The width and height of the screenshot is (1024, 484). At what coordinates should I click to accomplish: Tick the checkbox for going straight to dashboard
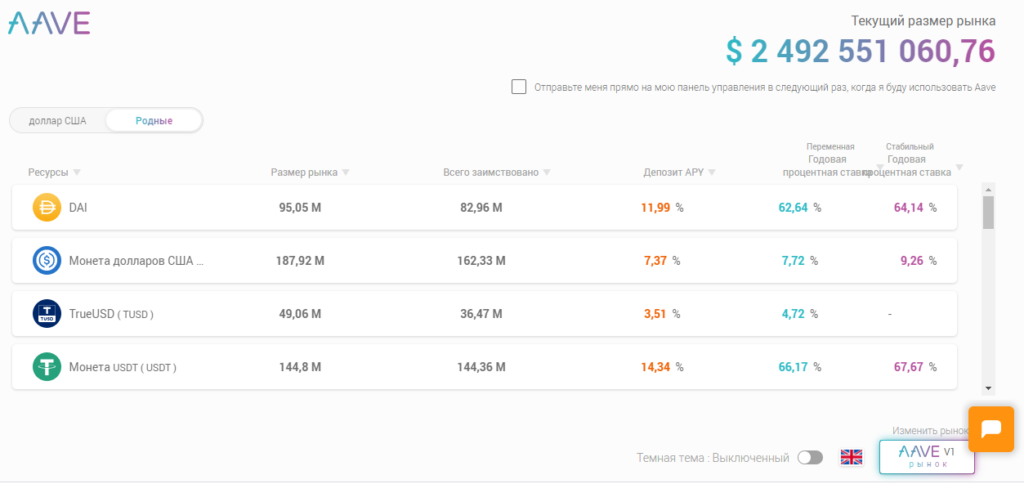coord(519,87)
